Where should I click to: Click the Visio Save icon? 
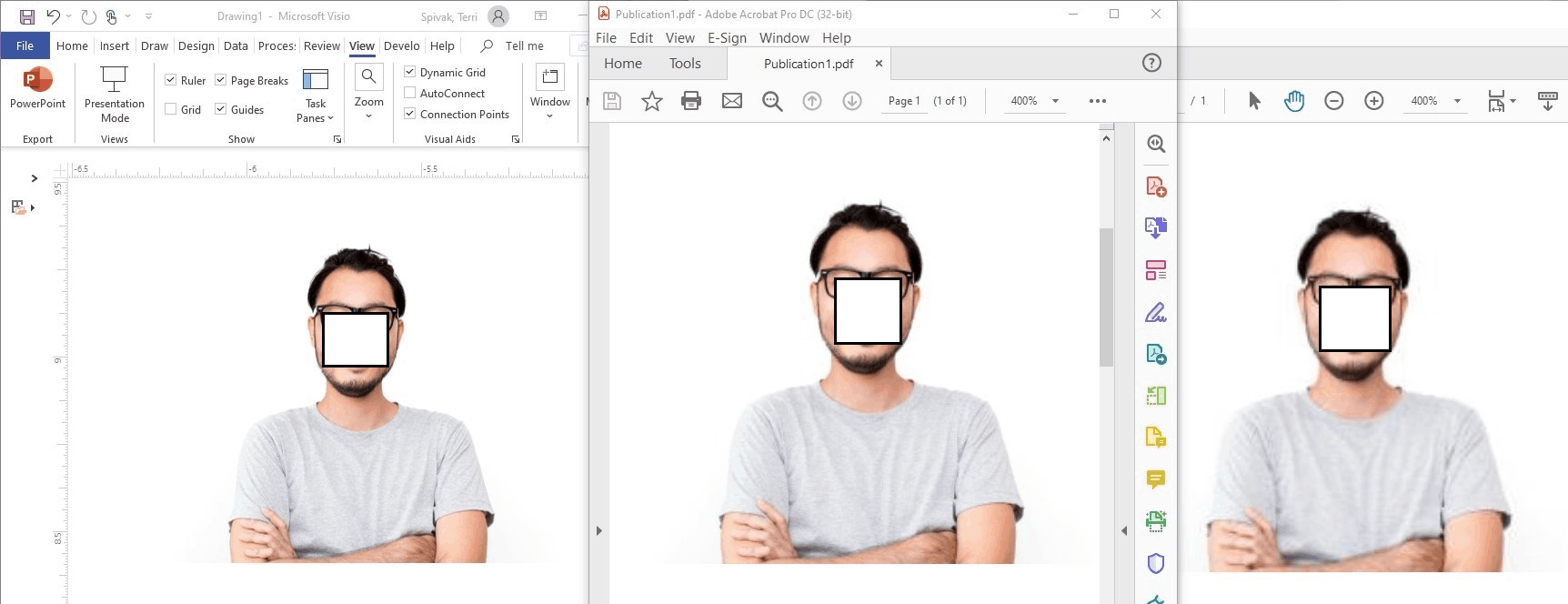(x=27, y=16)
